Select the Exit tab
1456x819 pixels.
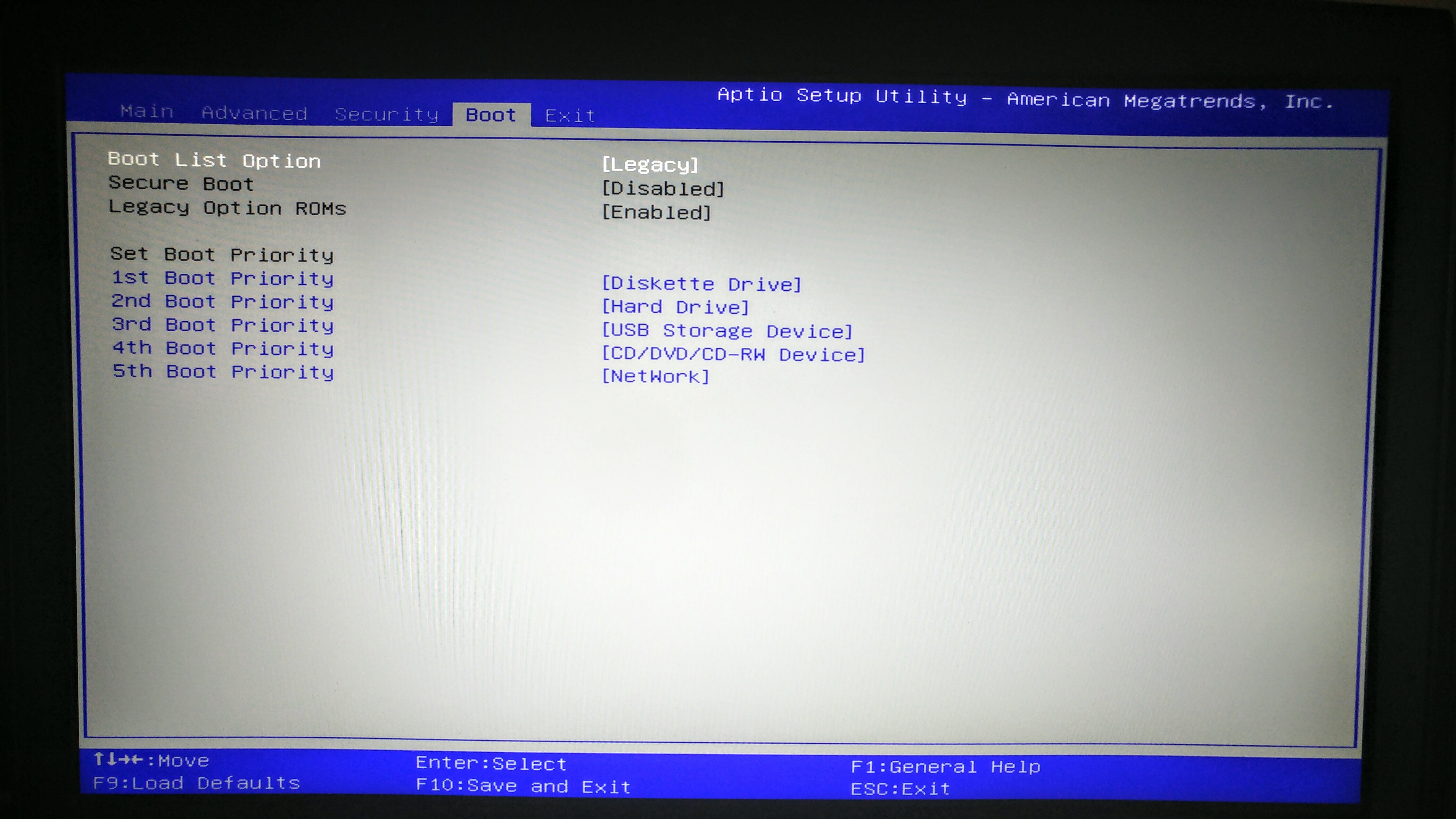click(x=570, y=116)
